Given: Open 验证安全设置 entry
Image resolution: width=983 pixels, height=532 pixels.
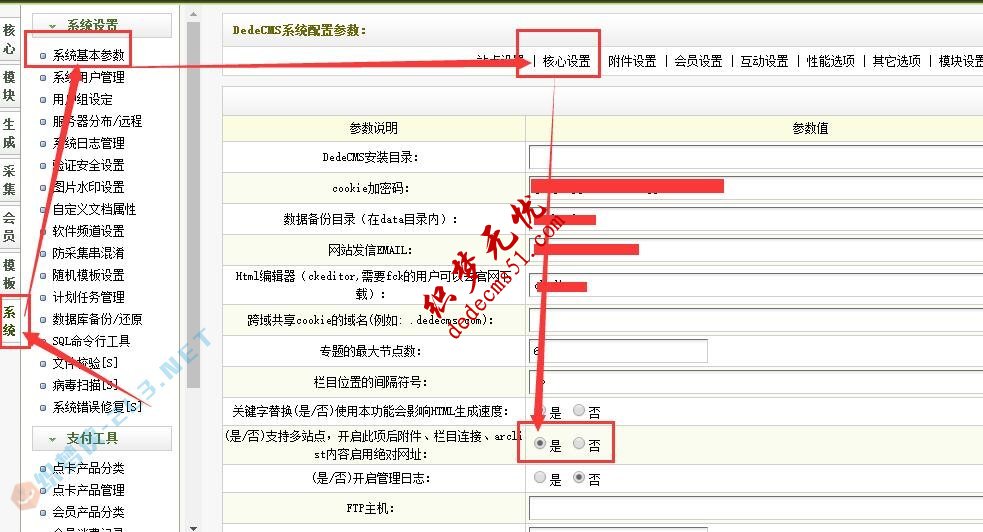Looking at the screenshot, I should click(x=88, y=165).
